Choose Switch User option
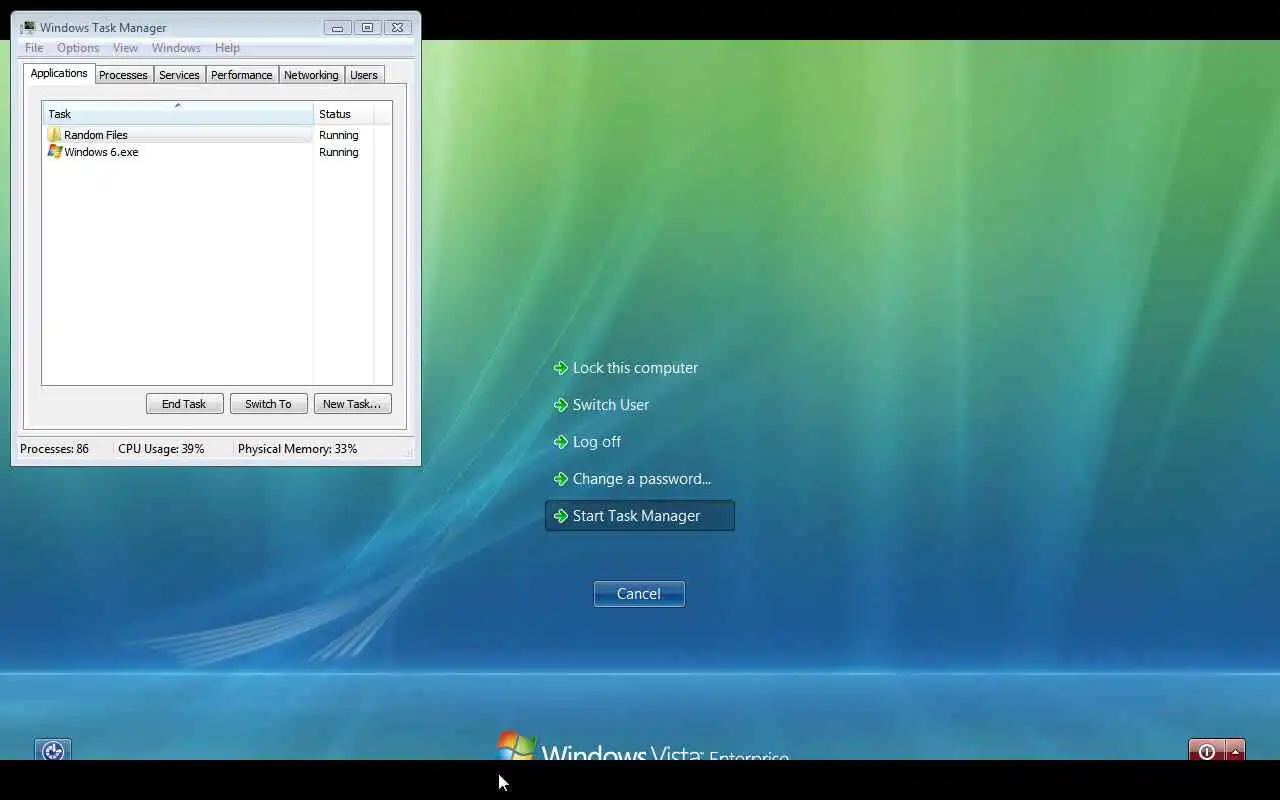1280x800 pixels. click(611, 405)
